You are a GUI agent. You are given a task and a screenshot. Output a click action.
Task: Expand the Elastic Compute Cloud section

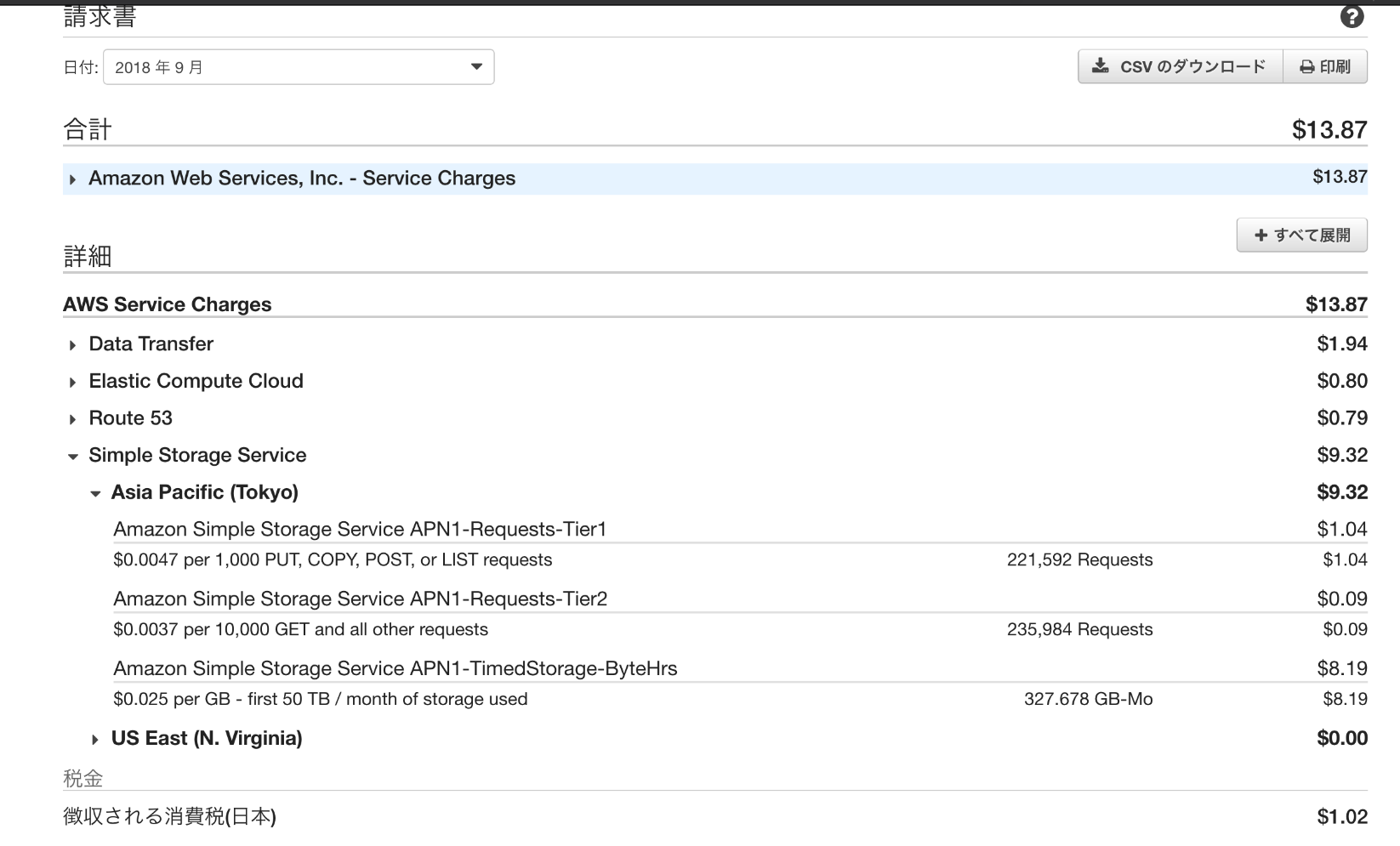(x=72, y=383)
